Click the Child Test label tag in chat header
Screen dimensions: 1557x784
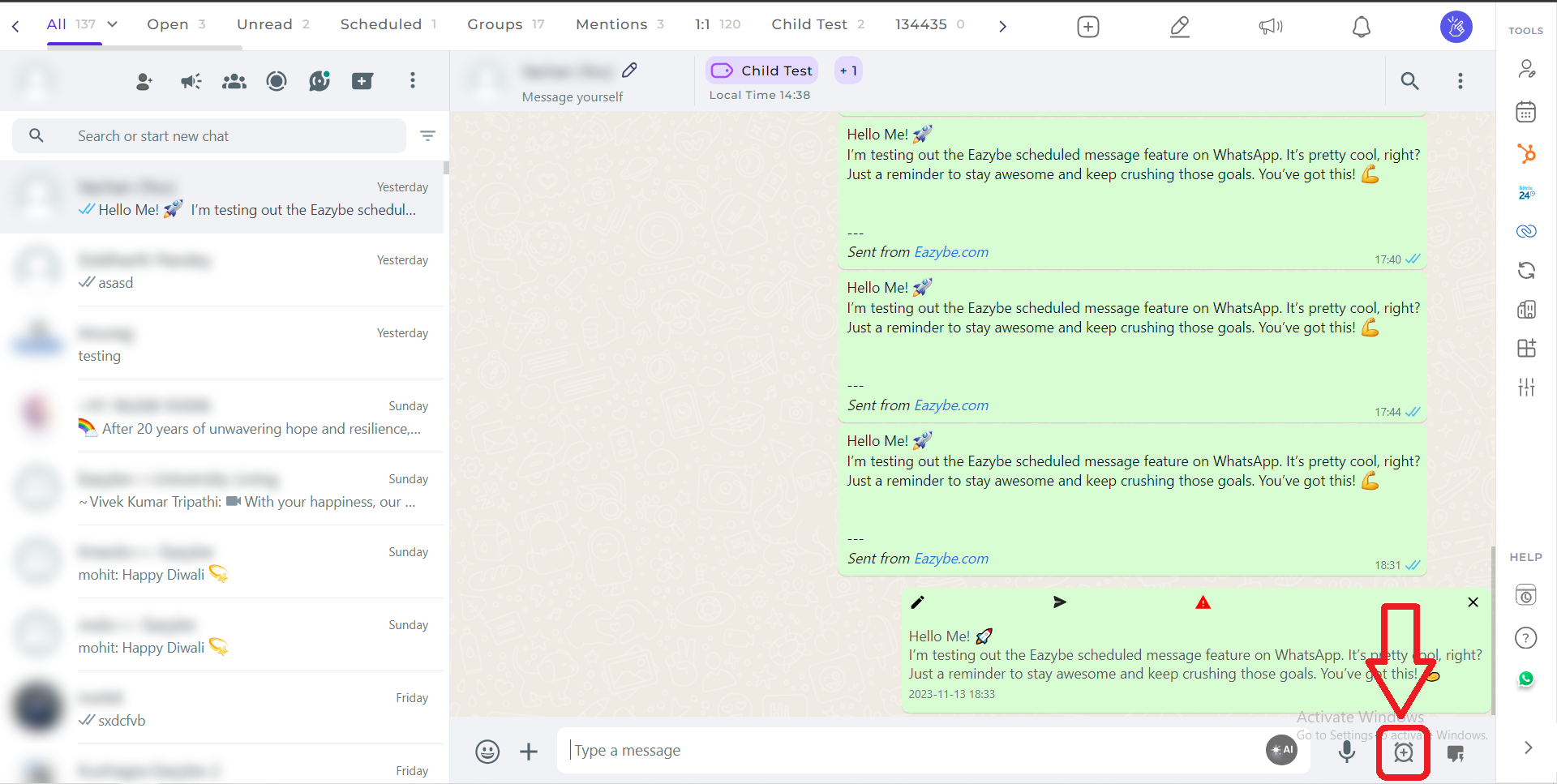[761, 71]
